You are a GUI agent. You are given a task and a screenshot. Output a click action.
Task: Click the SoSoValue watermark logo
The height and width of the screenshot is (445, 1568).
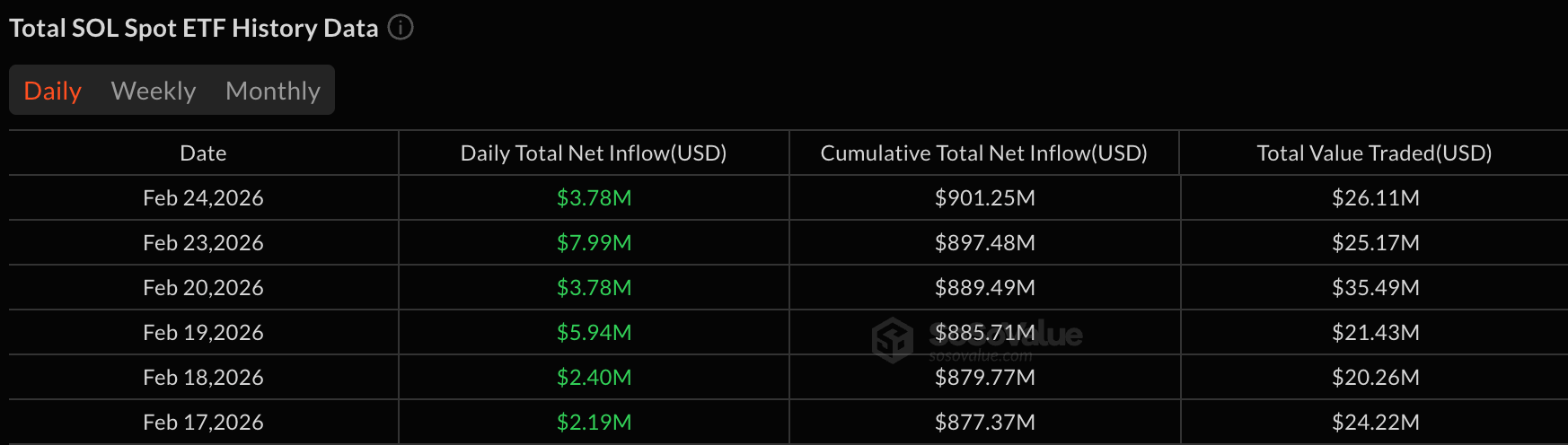(893, 340)
